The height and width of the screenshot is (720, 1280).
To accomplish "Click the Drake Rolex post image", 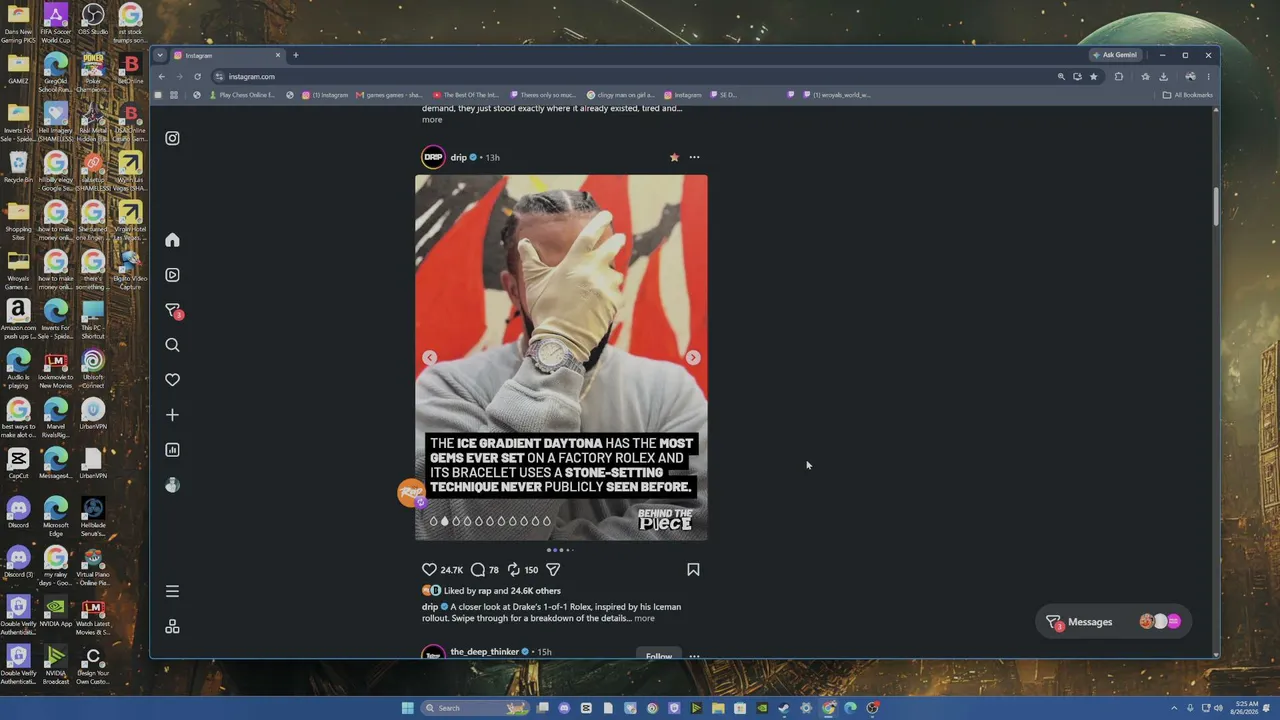I will 561,358.
